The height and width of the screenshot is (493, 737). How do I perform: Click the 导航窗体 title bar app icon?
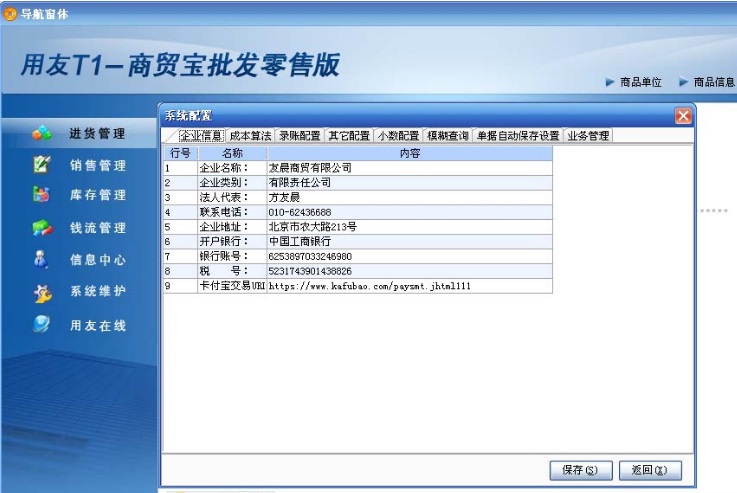pyautogui.click(x=9, y=14)
